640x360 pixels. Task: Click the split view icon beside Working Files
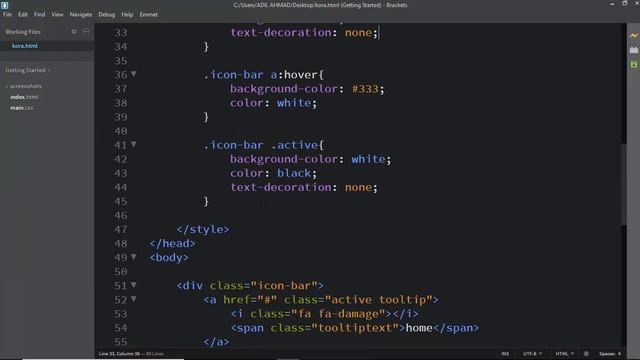tap(86, 31)
